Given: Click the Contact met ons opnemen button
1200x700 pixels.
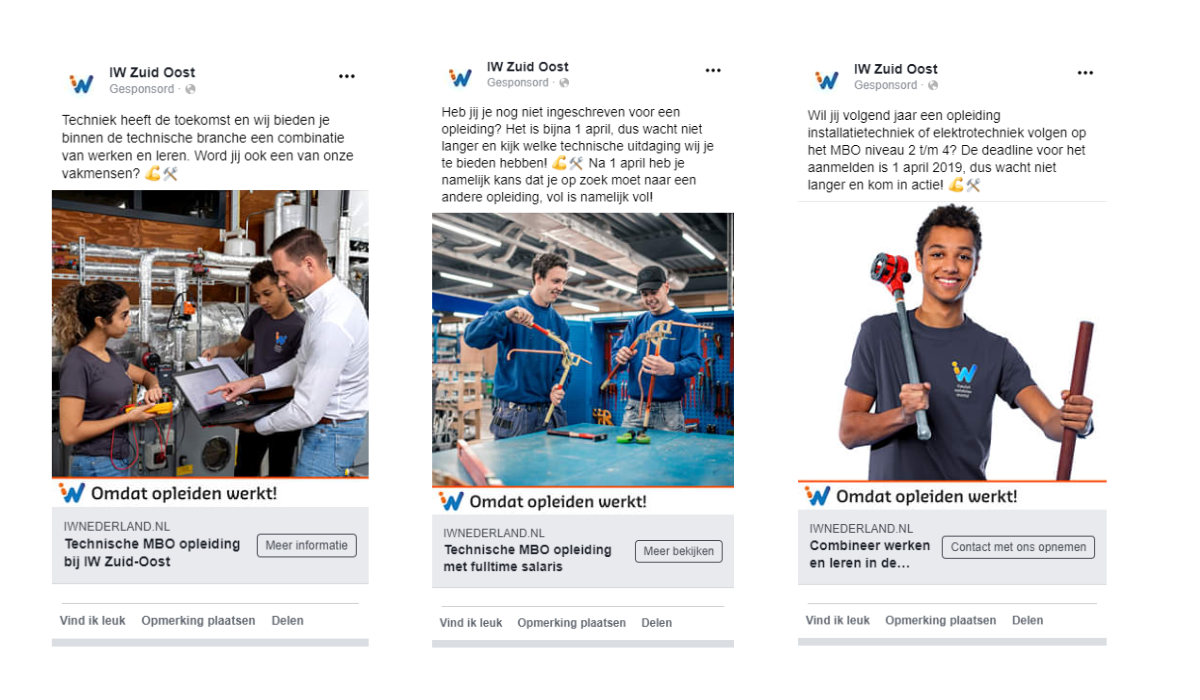Looking at the screenshot, I should click(1018, 547).
